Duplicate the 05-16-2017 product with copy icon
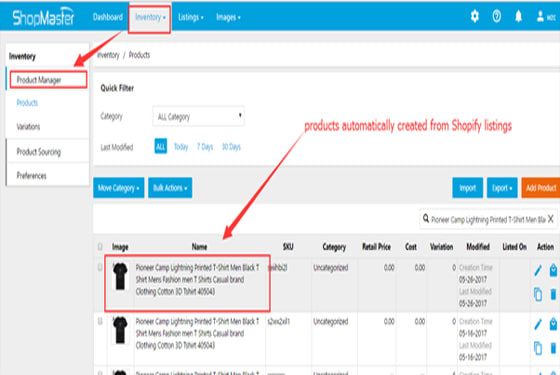 (538, 348)
